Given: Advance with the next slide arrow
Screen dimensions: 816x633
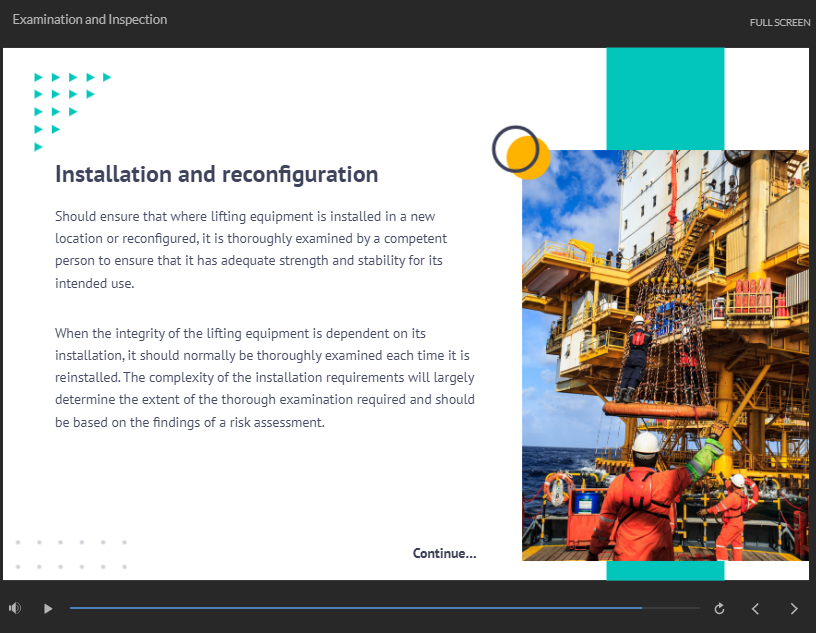Looking at the screenshot, I should (x=794, y=608).
